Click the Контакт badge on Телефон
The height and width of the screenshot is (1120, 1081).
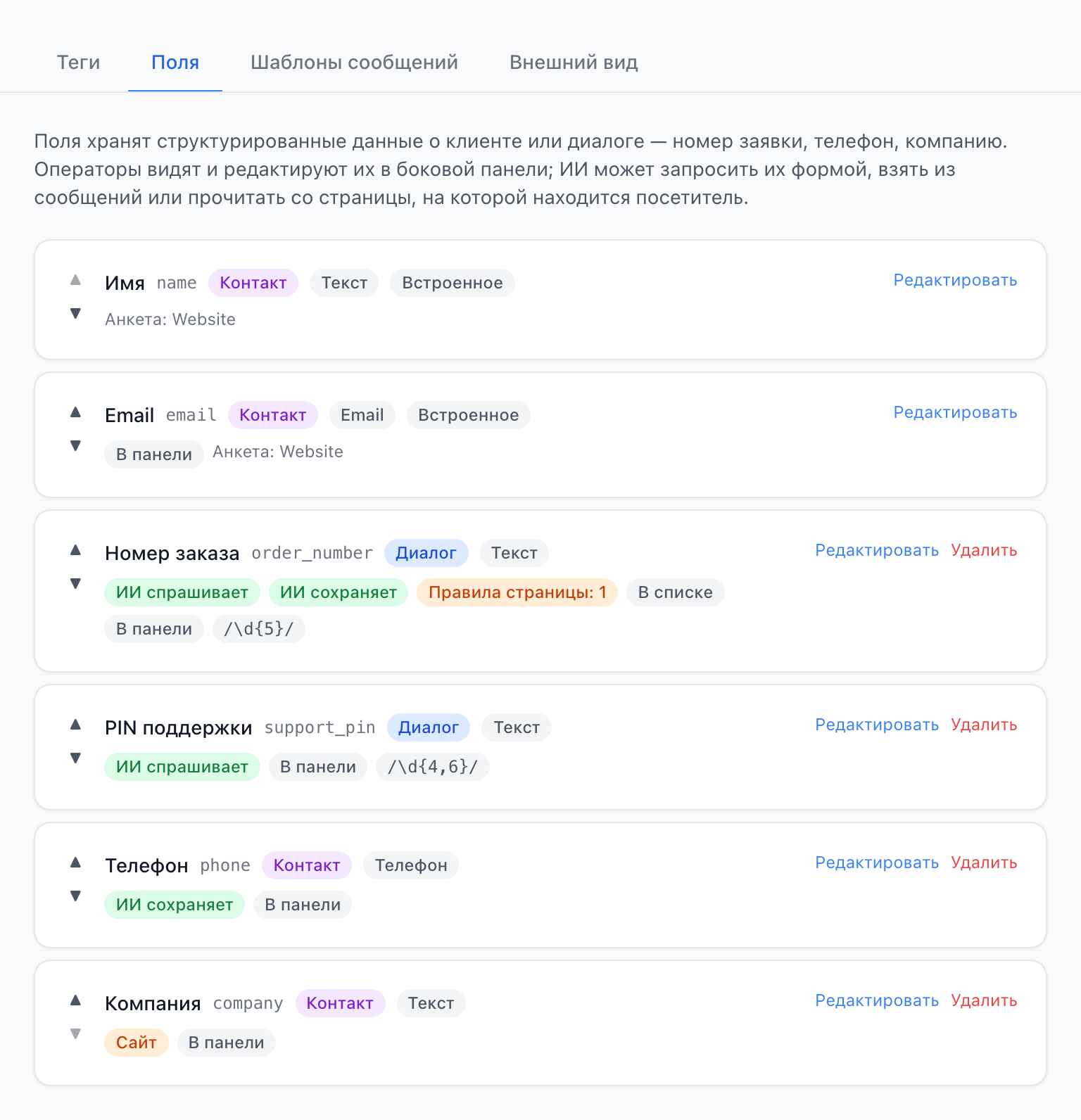[307, 865]
